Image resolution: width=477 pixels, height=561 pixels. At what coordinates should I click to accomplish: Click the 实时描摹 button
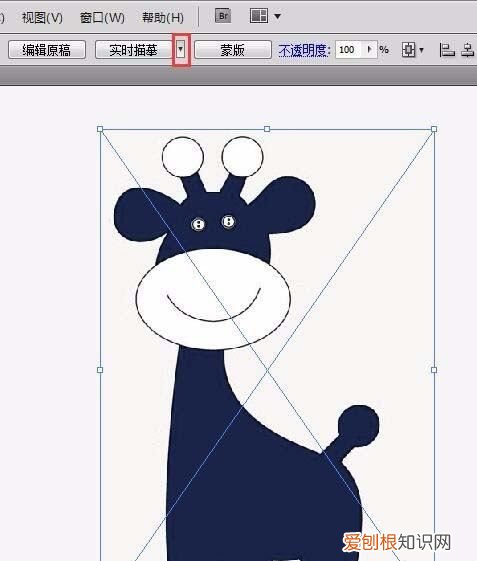pos(133,50)
